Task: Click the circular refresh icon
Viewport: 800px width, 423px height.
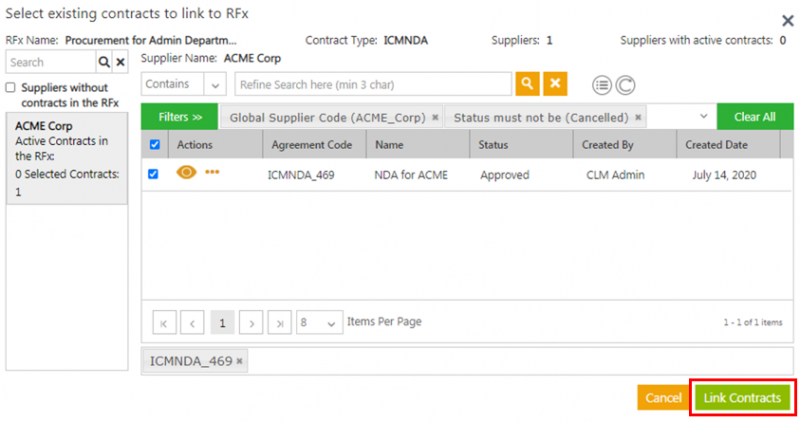Action: [626, 85]
